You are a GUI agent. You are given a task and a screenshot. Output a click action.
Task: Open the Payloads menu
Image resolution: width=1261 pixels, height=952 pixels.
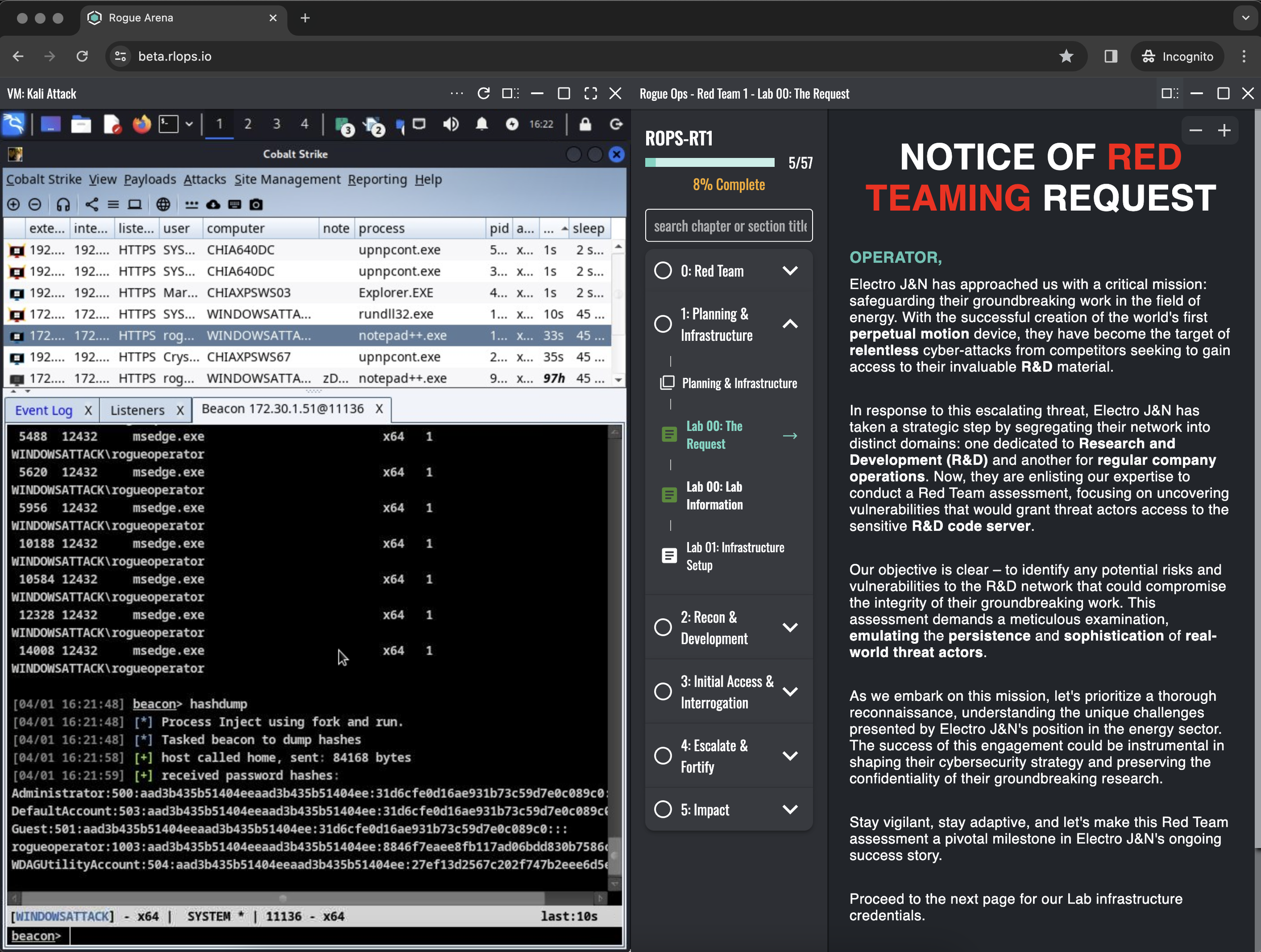(149, 180)
